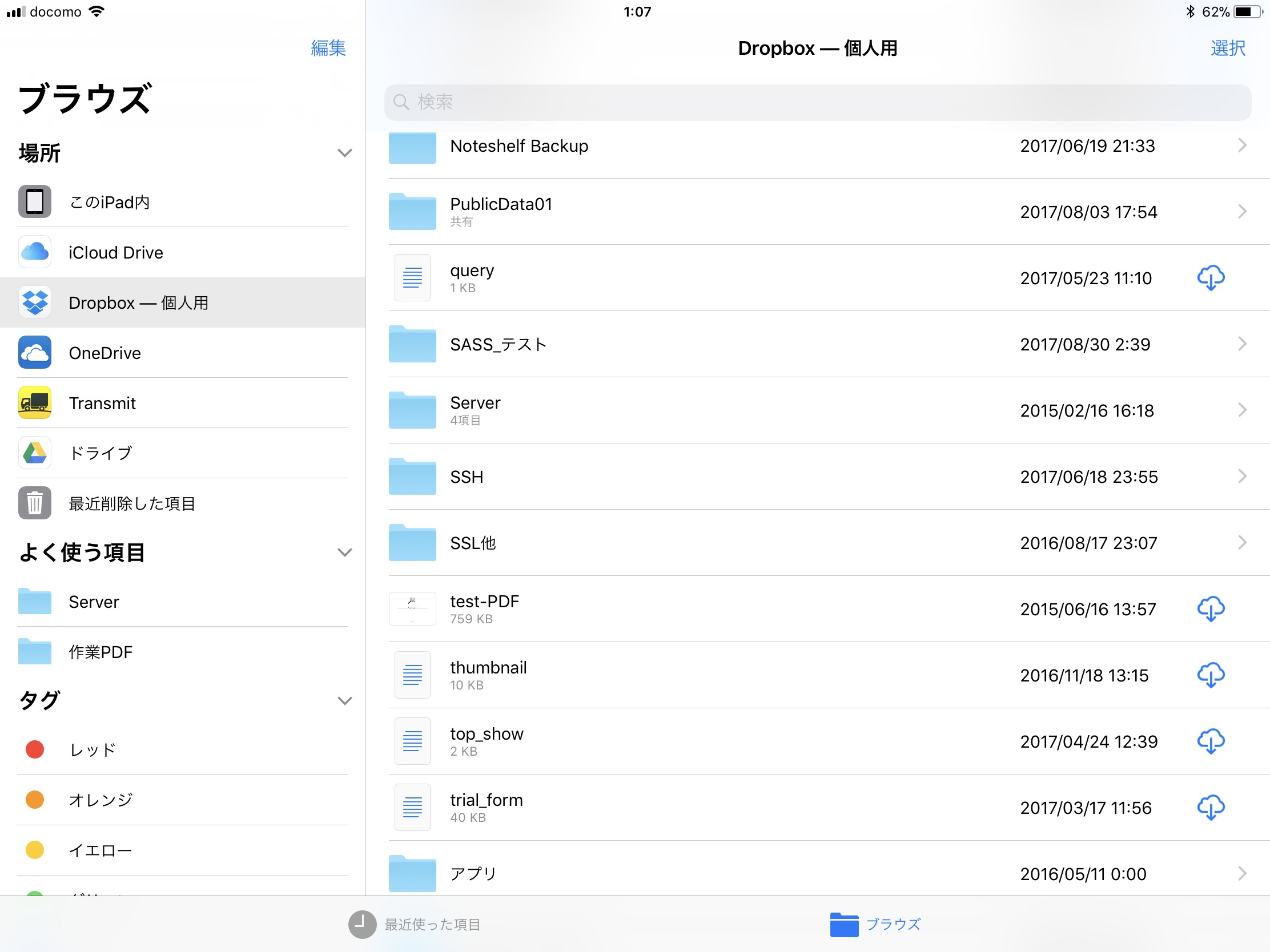Tap the 編集 button in sidebar

pos(328,48)
